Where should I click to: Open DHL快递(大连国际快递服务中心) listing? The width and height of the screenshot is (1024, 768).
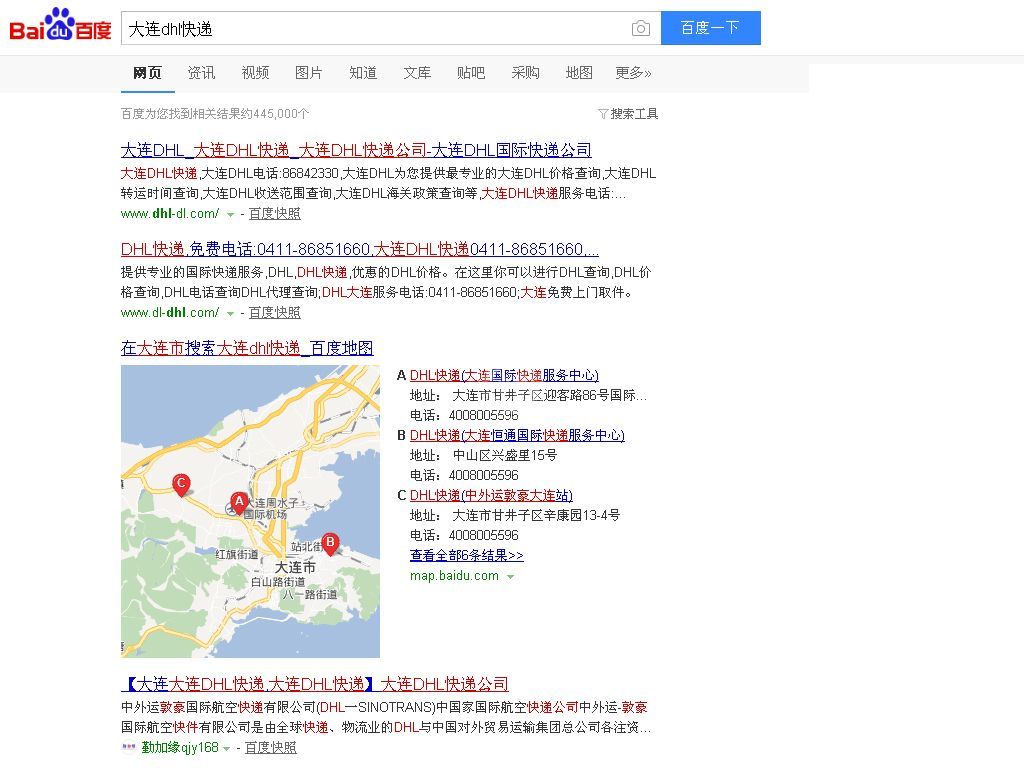pyautogui.click(x=504, y=376)
